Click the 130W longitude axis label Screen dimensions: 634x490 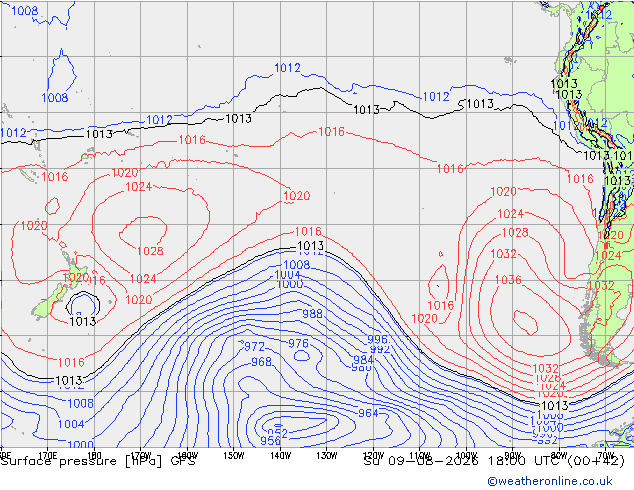[x=327, y=456]
